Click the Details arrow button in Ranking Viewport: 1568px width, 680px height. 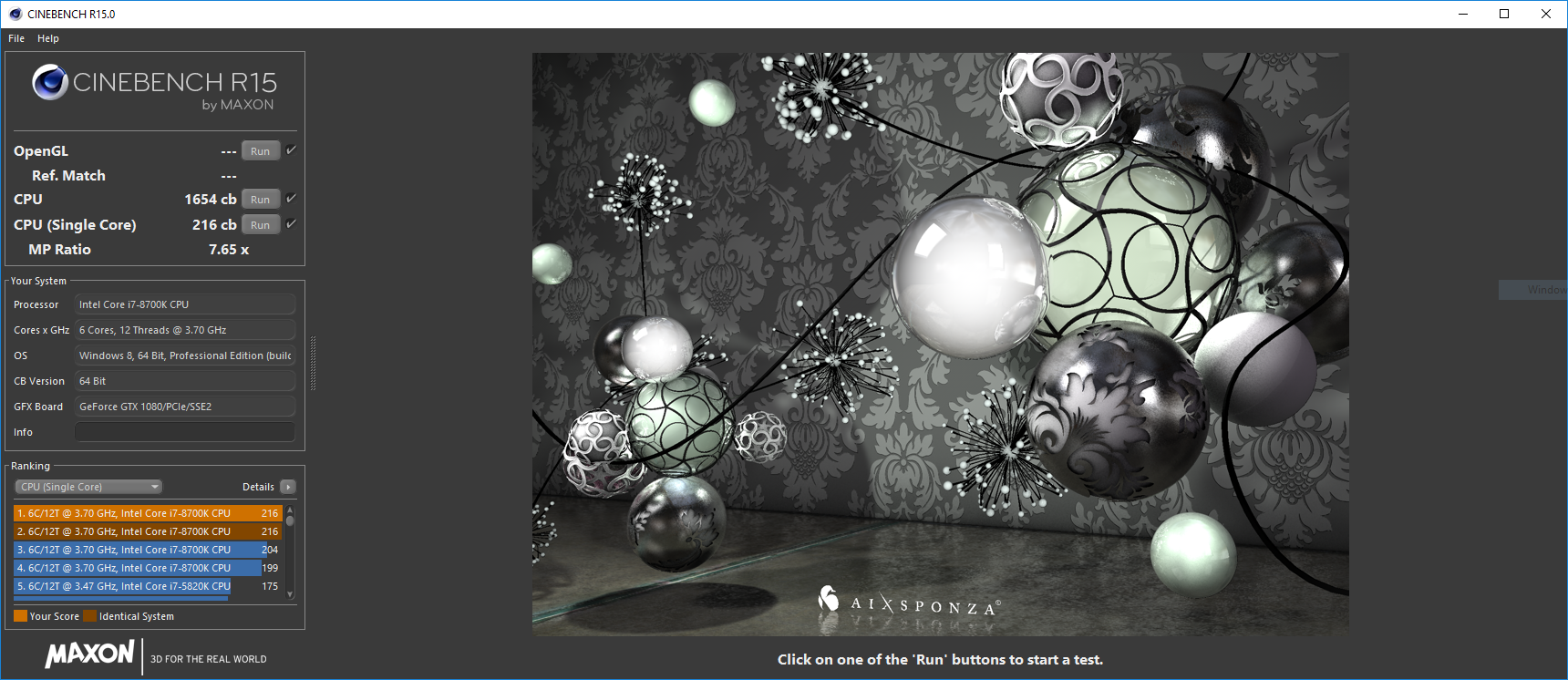coord(288,487)
